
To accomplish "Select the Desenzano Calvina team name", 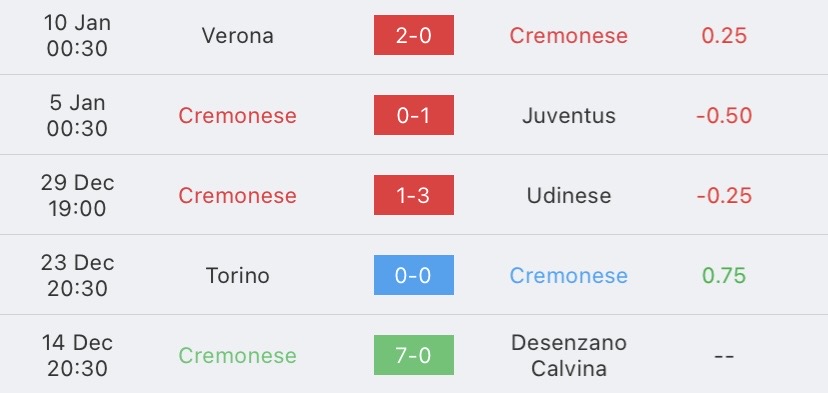I will pos(569,355).
